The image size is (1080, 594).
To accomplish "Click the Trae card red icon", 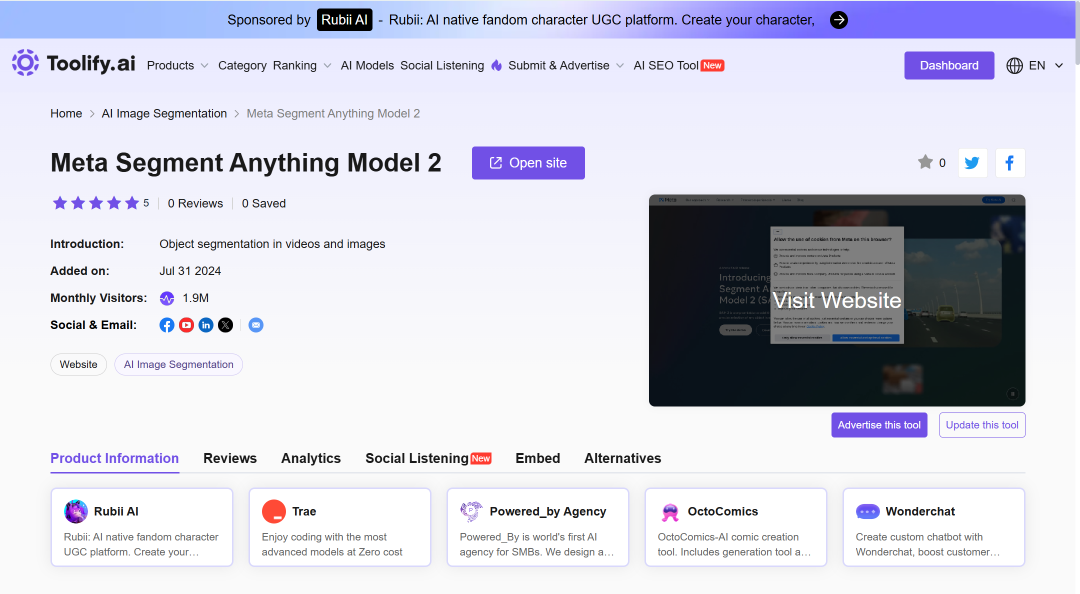I will pyautogui.click(x=274, y=511).
